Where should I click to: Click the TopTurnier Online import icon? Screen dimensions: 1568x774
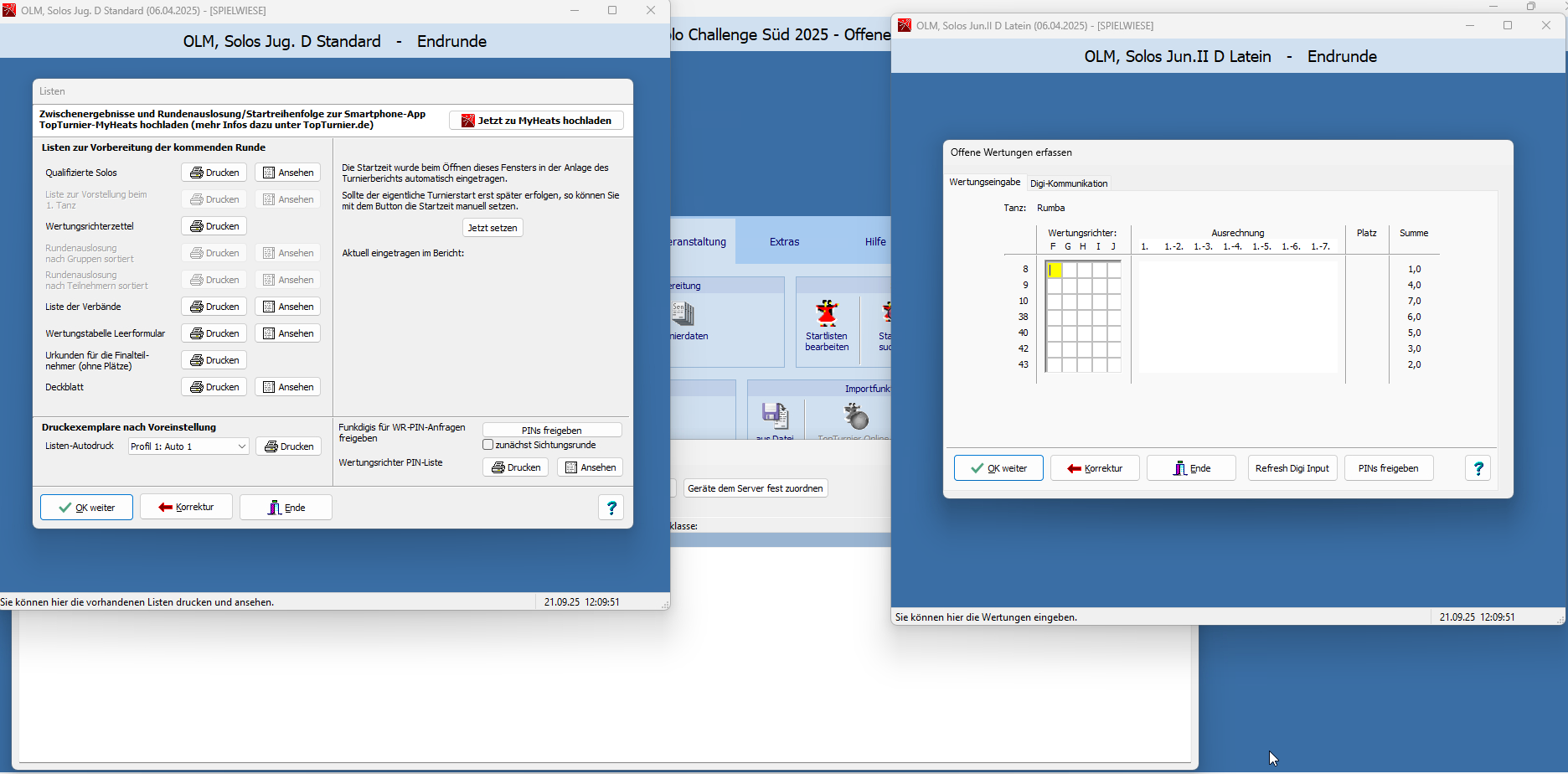pos(855,416)
